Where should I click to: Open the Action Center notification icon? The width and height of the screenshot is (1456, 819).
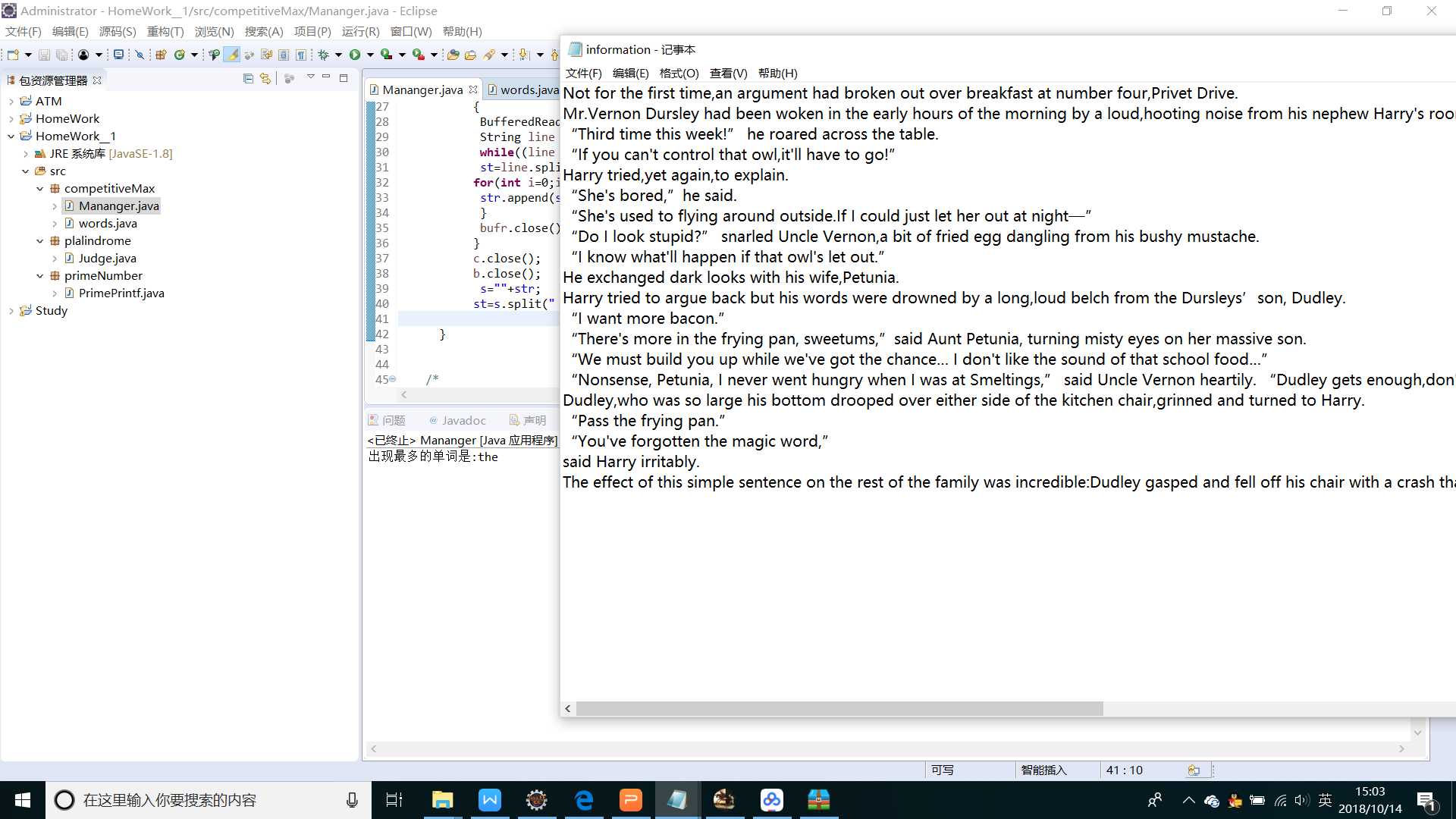[x=1426, y=801]
